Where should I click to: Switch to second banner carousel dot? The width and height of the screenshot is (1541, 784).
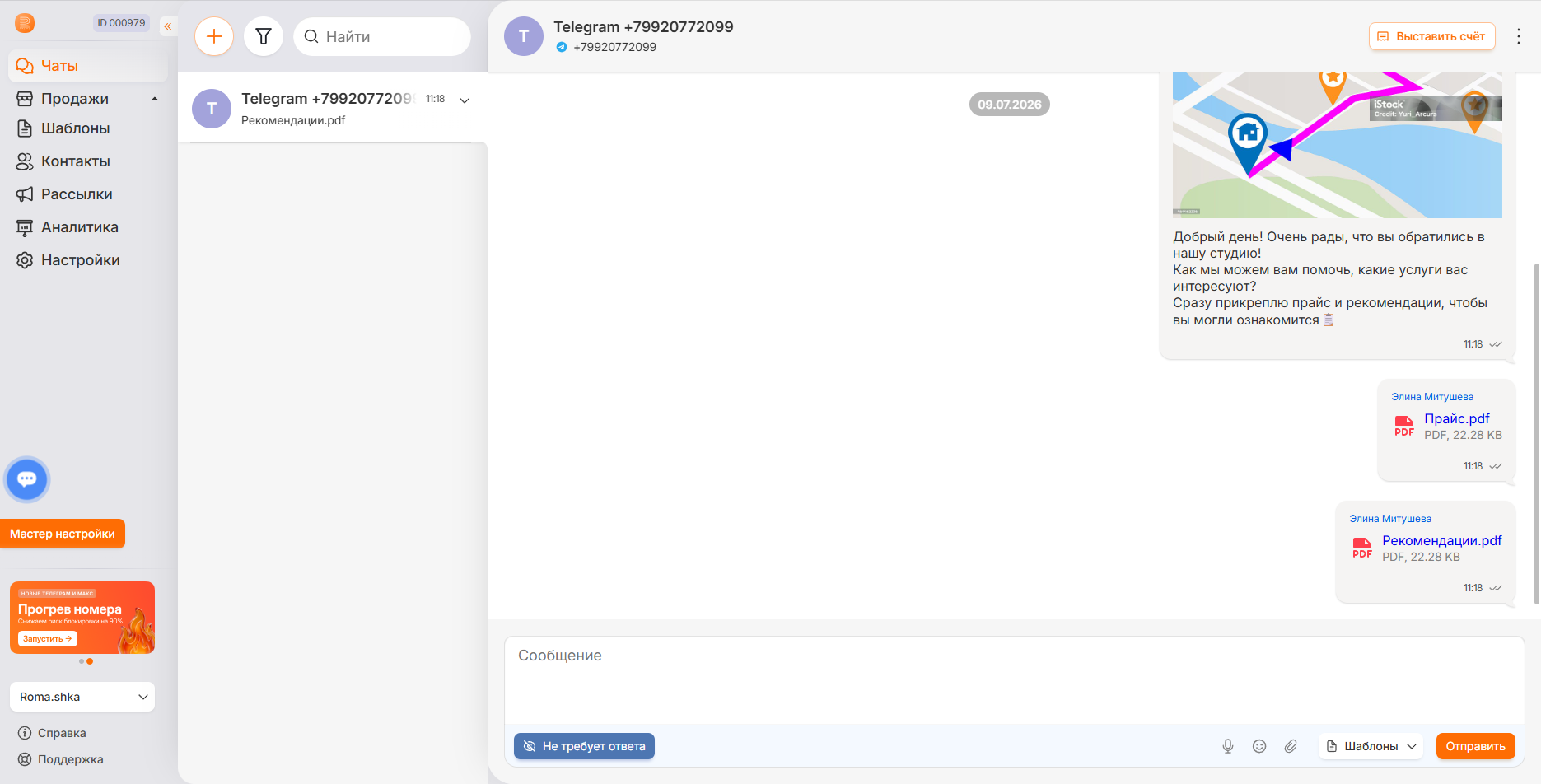pyautogui.click(x=90, y=661)
